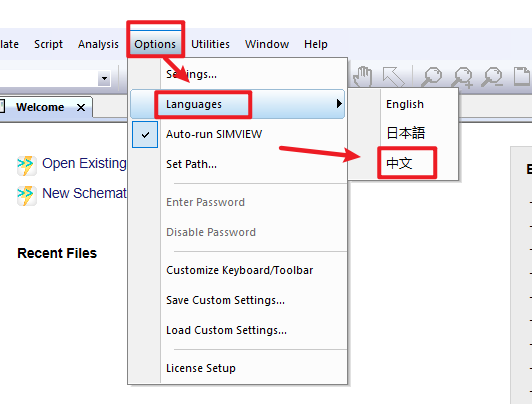Open the Open Existing link
Viewport: 532px width, 404px height.
tap(84, 163)
